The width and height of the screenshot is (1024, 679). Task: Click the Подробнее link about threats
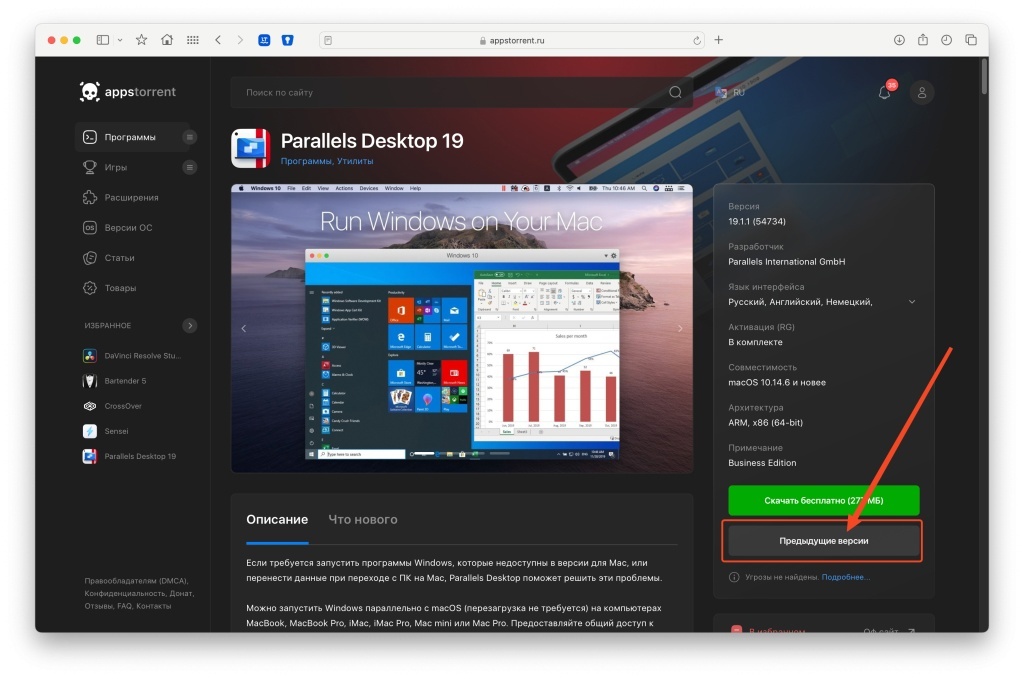tap(845, 577)
